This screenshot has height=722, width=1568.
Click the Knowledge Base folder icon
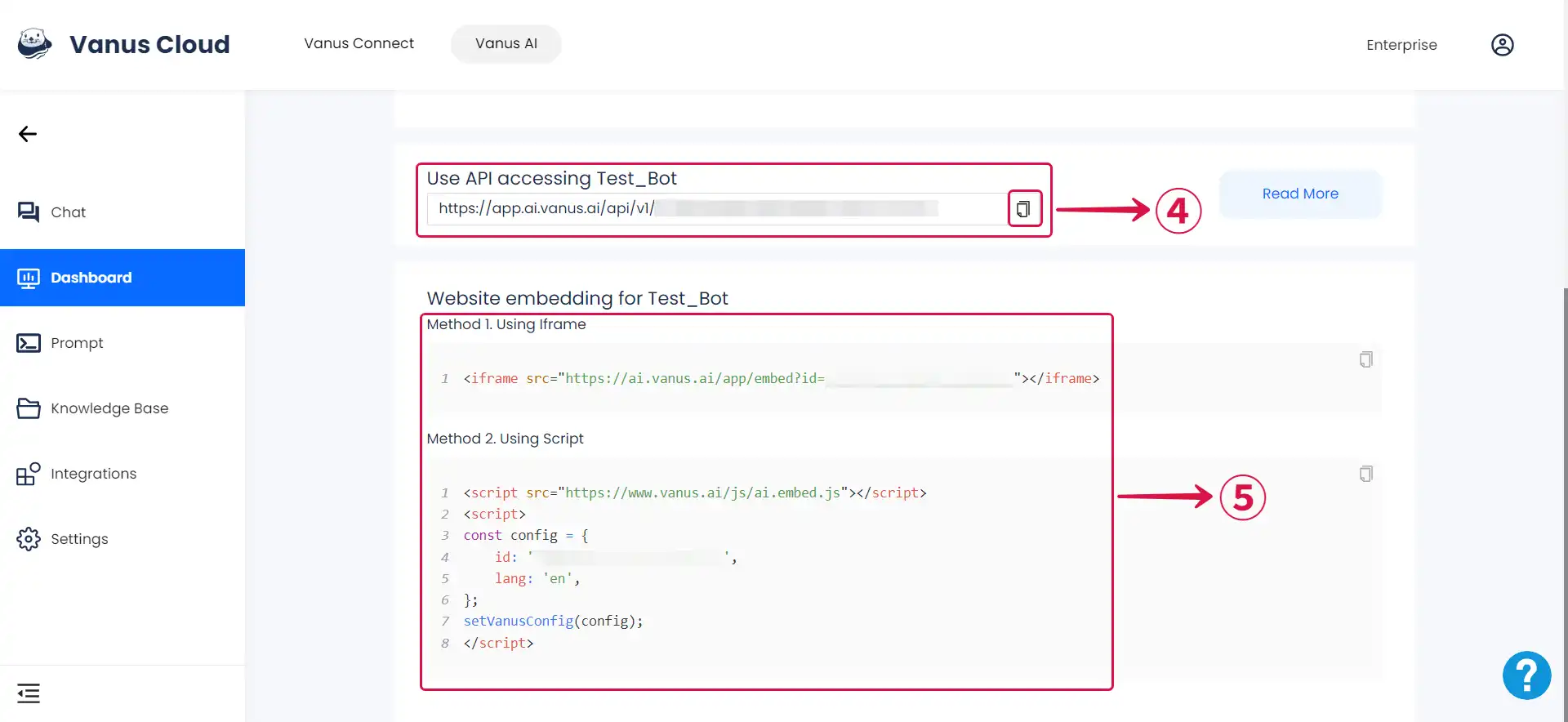(29, 408)
